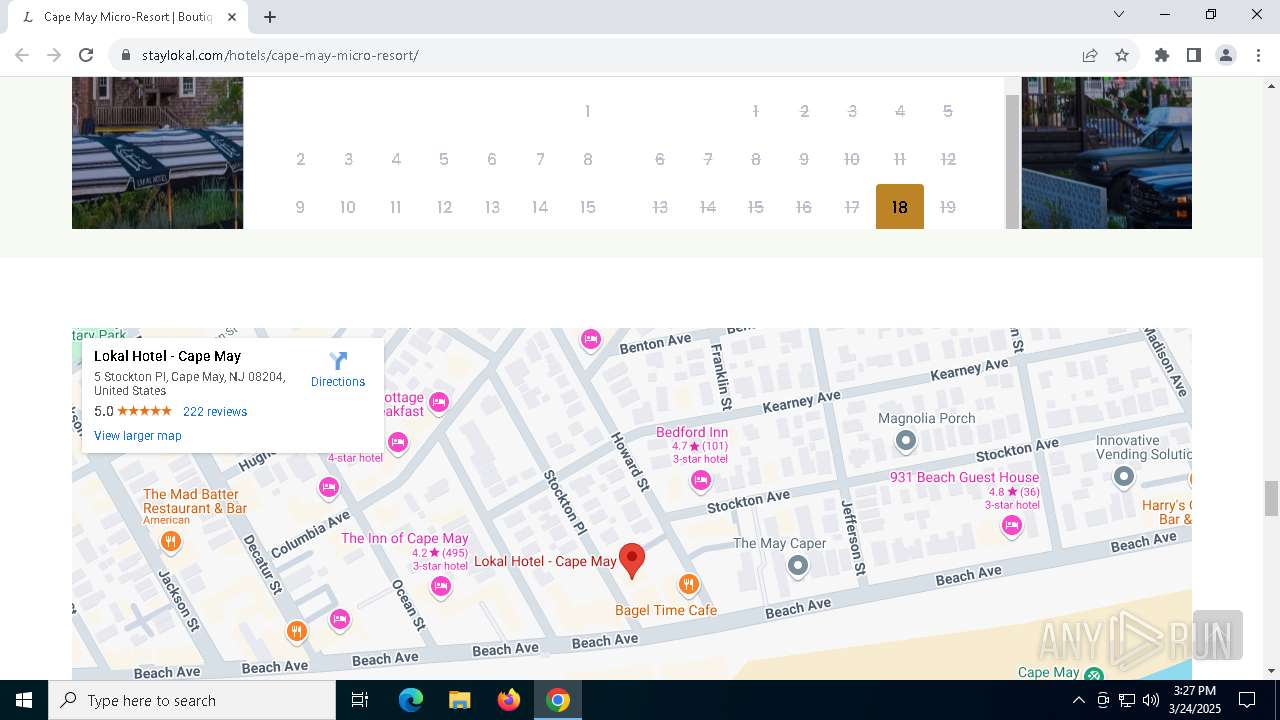The height and width of the screenshot is (720, 1280).
Task: Open File Explorer from the taskbar
Action: point(459,700)
